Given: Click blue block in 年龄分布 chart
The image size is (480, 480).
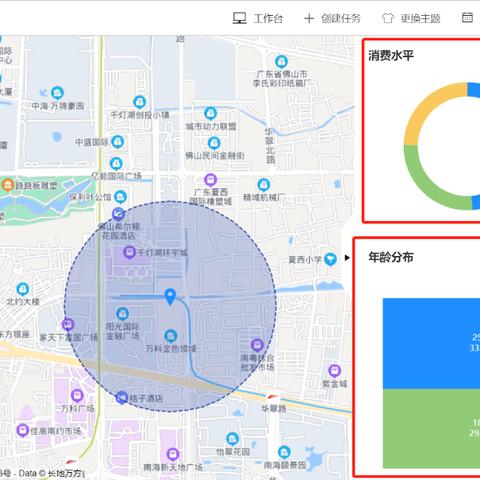Looking at the screenshot, I should tap(431, 343).
